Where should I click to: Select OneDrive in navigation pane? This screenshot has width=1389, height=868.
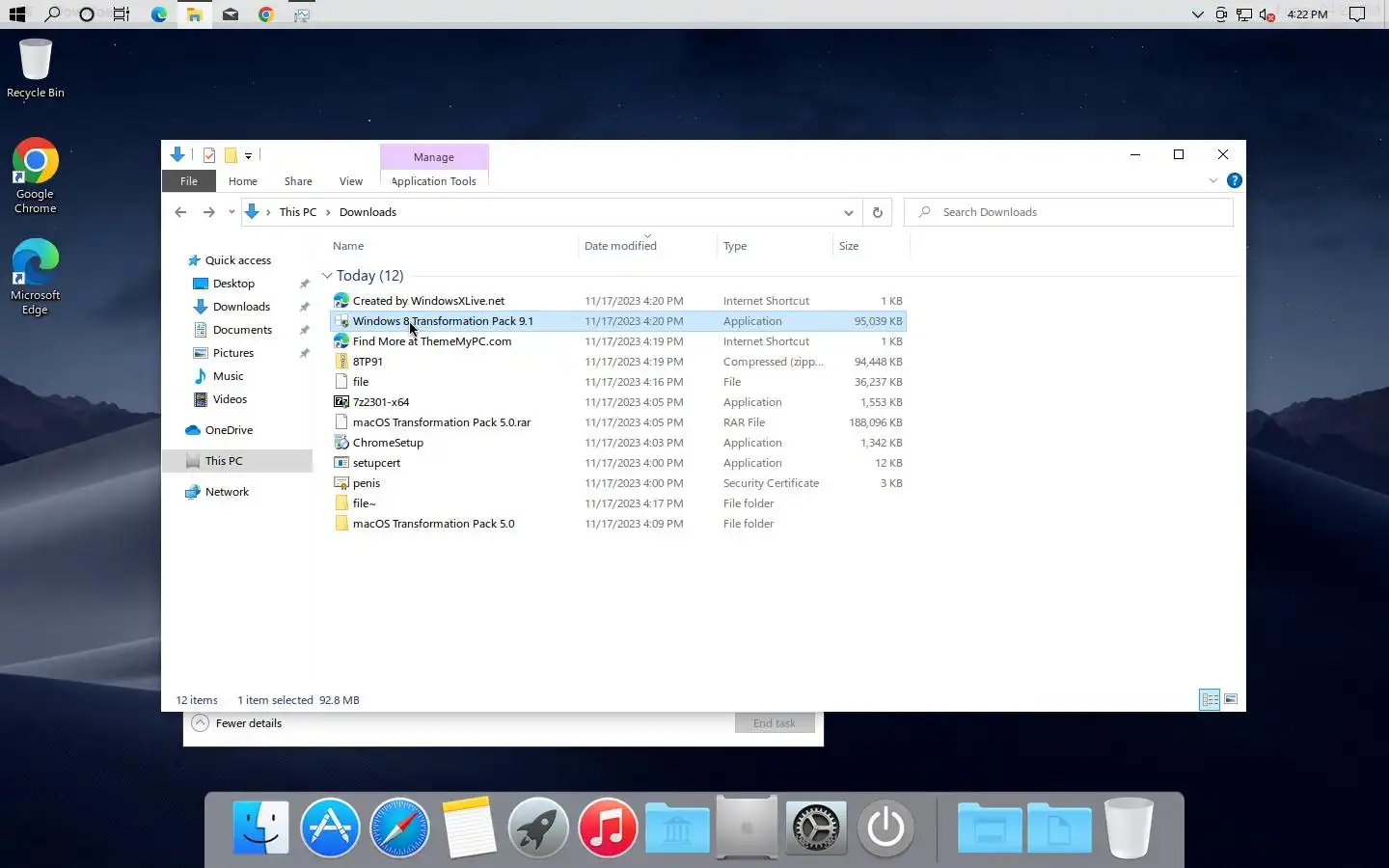[229, 430]
